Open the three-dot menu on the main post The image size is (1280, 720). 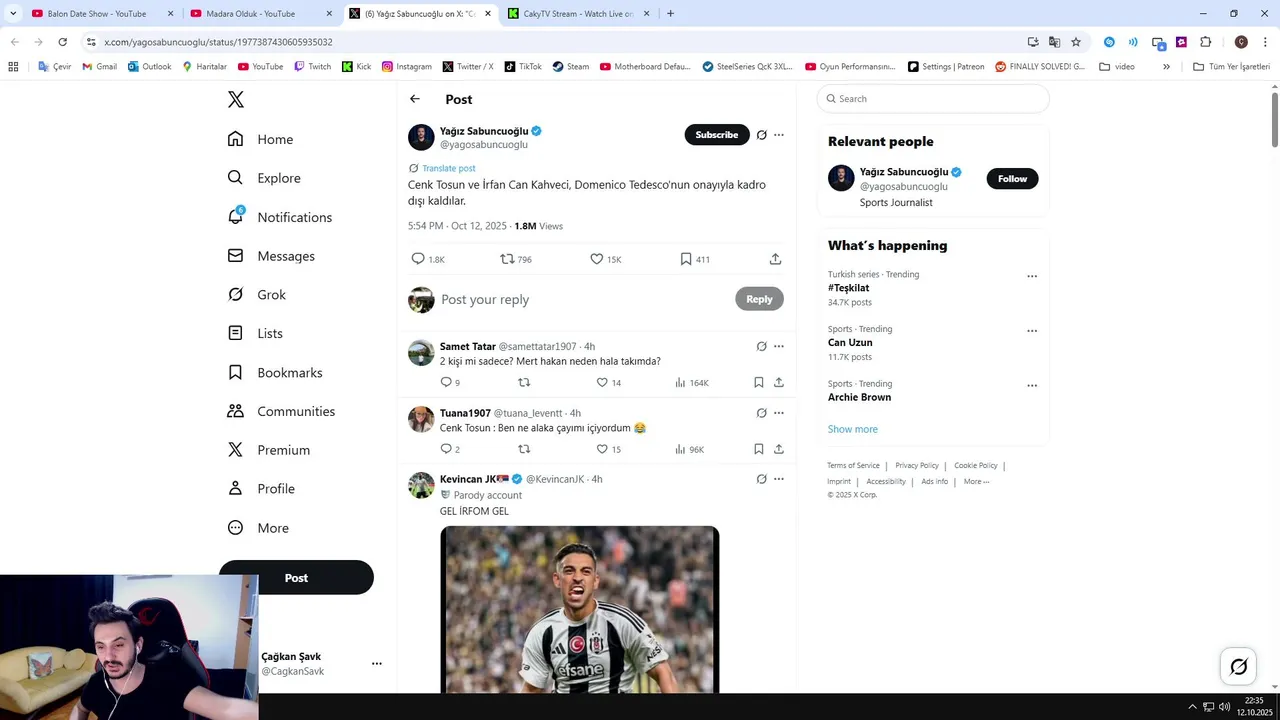(x=779, y=135)
